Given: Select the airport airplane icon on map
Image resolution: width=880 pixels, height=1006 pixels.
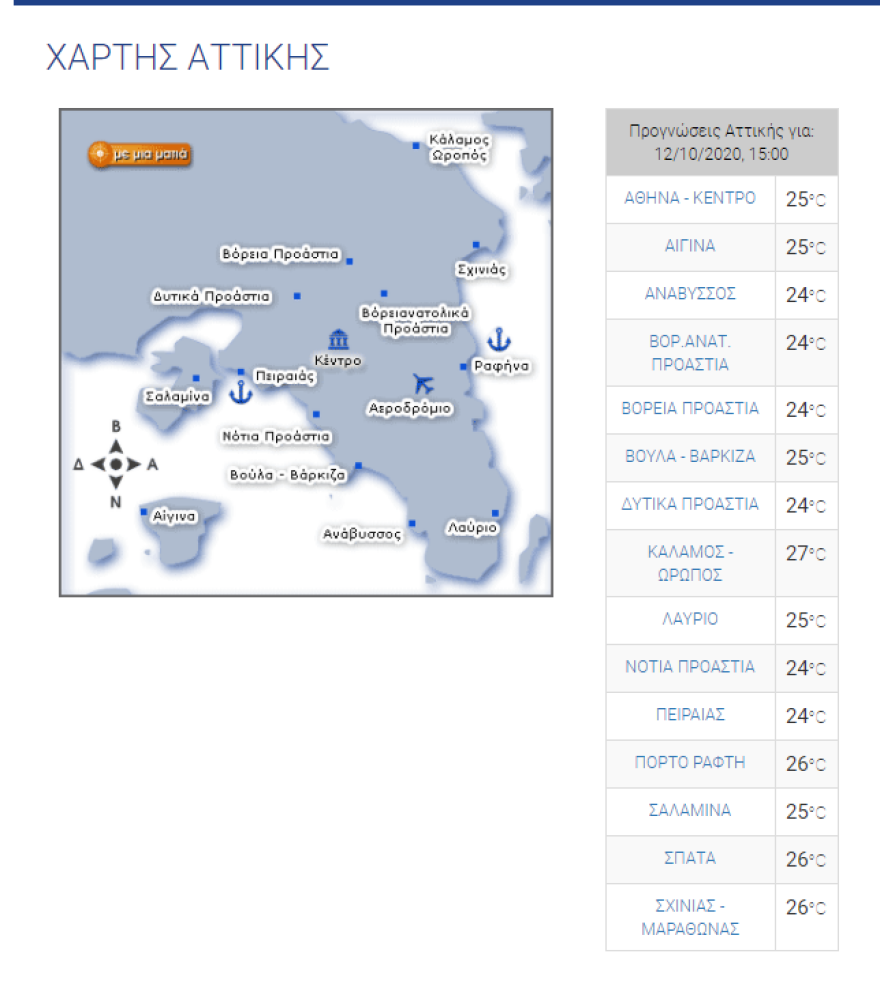Looking at the screenshot, I should coord(424,383).
